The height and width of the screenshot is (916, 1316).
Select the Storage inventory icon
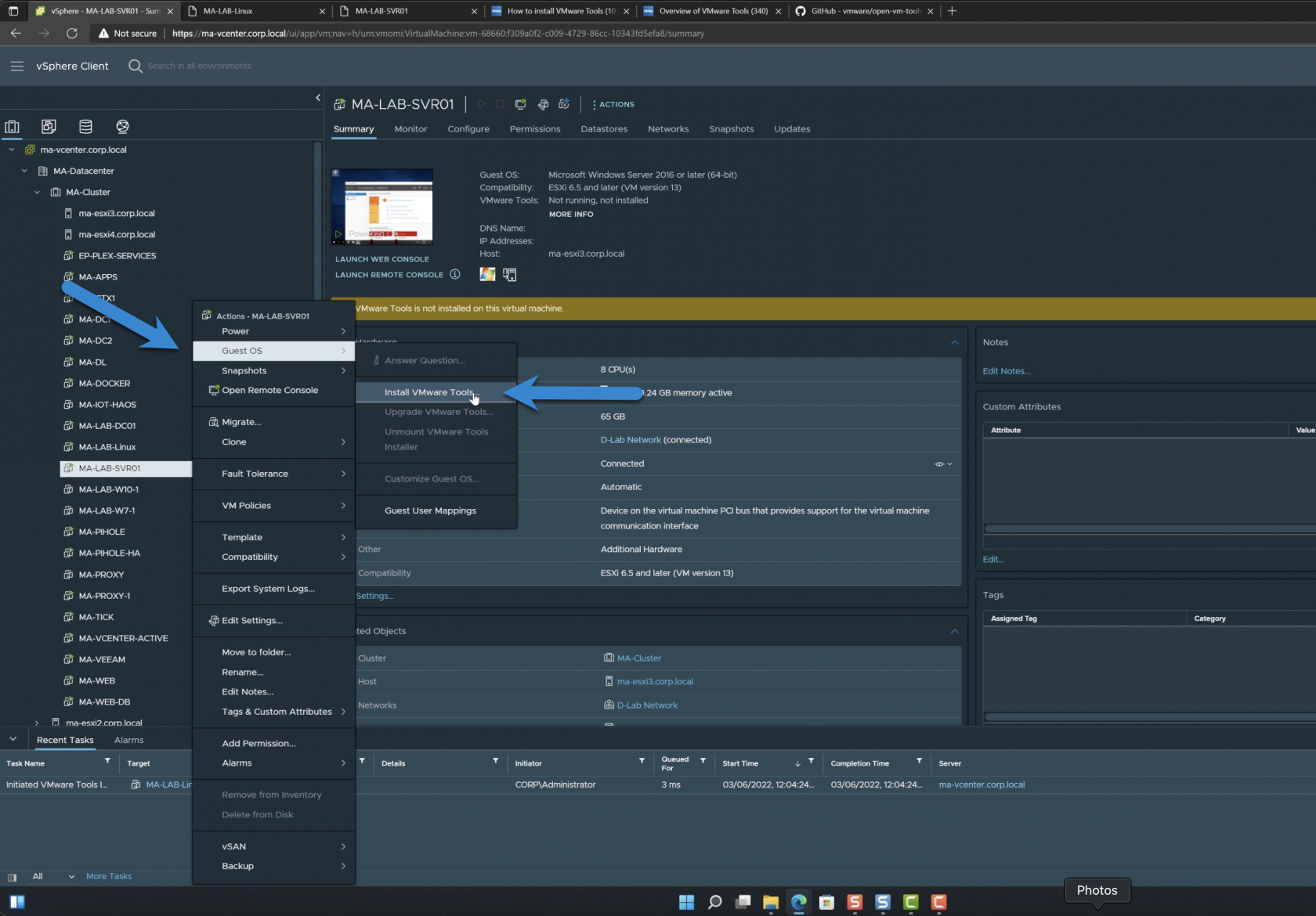tap(85, 127)
